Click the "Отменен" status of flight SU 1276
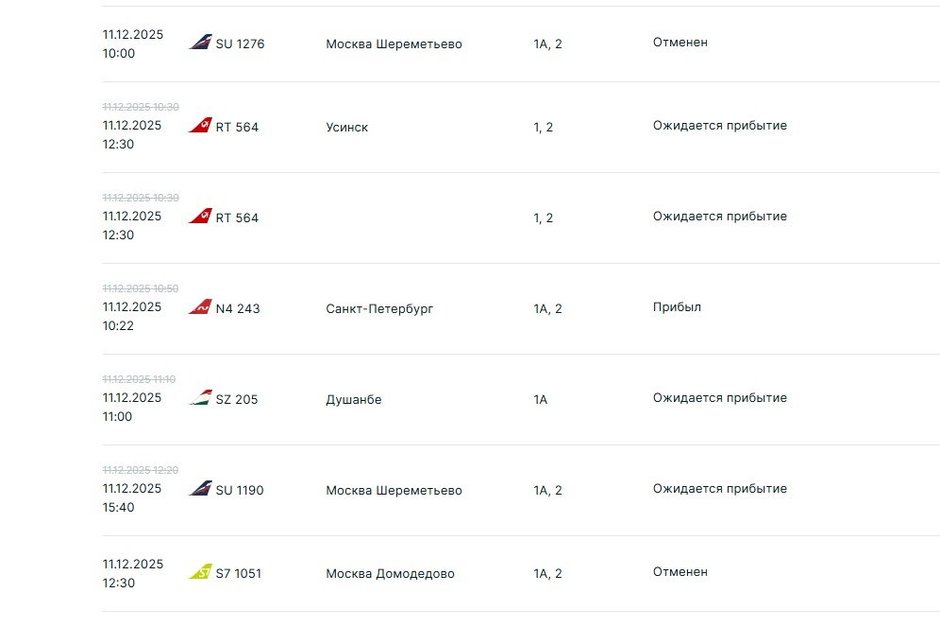Image resolution: width=940 pixels, height=627 pixels. (680, 43)
